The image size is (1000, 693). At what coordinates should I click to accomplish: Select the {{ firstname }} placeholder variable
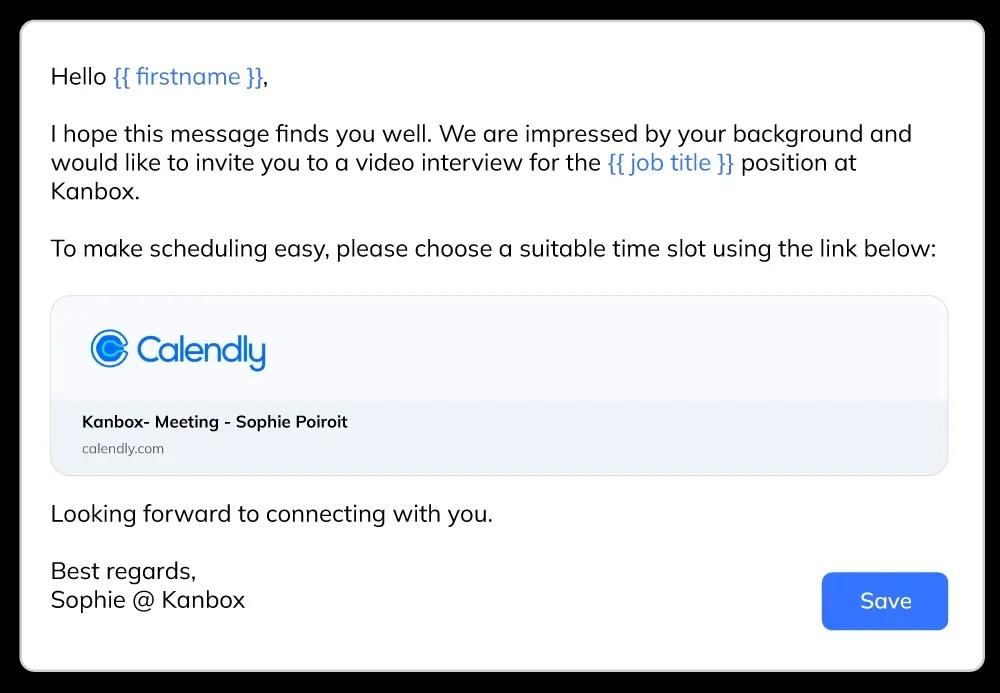[188, 77]
